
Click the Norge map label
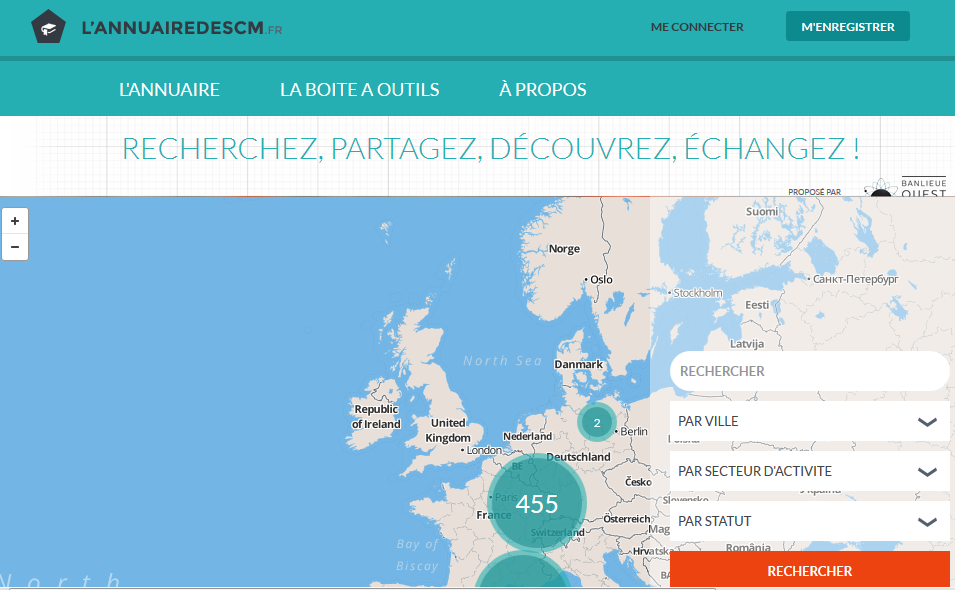564,248
